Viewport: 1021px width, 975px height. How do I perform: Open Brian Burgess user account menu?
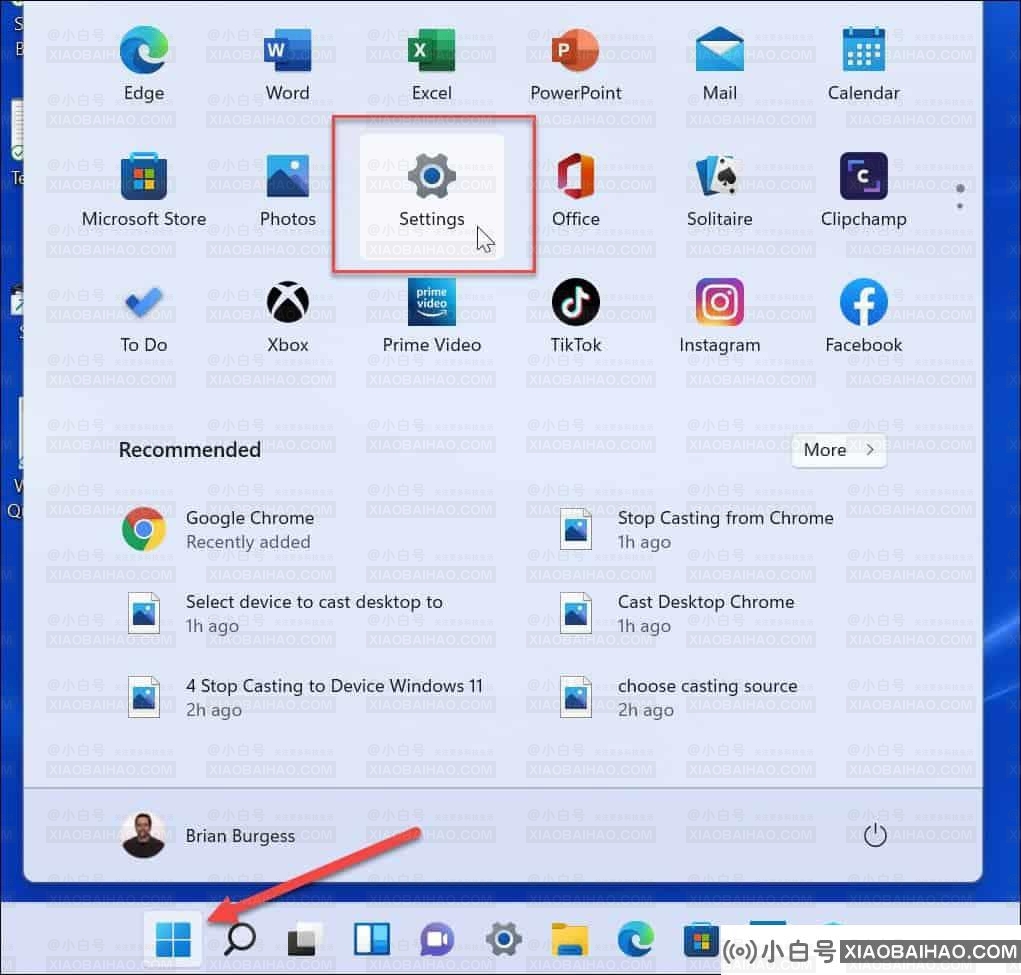pos(208,835)
